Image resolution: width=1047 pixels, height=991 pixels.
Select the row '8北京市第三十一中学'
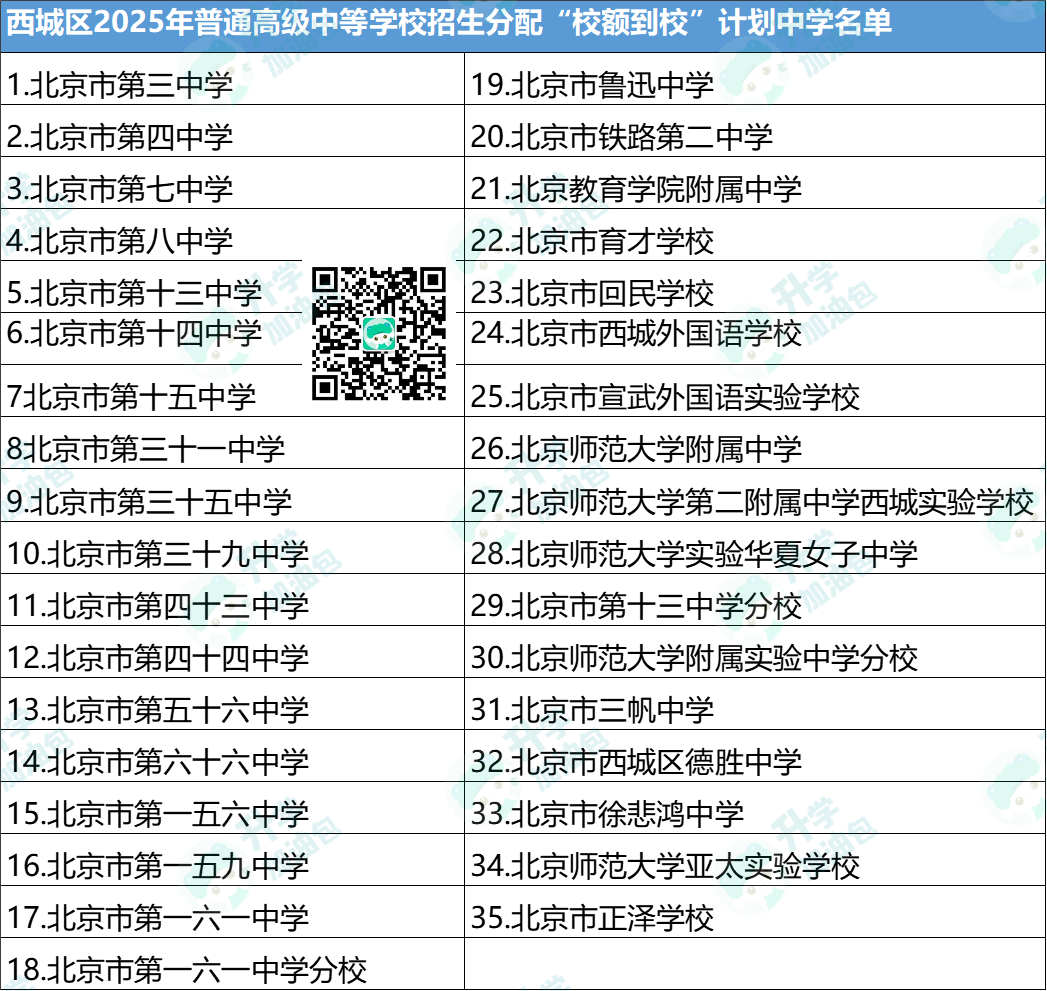(x=232, y=443)
